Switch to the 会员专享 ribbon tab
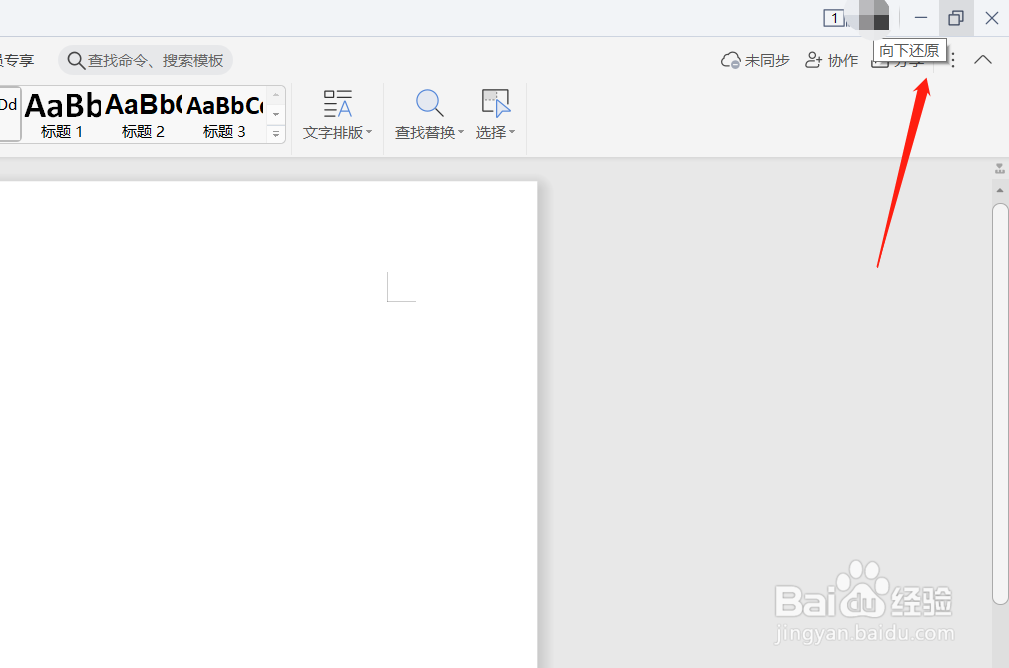1009x668 pixels. (x=17, y=60)
